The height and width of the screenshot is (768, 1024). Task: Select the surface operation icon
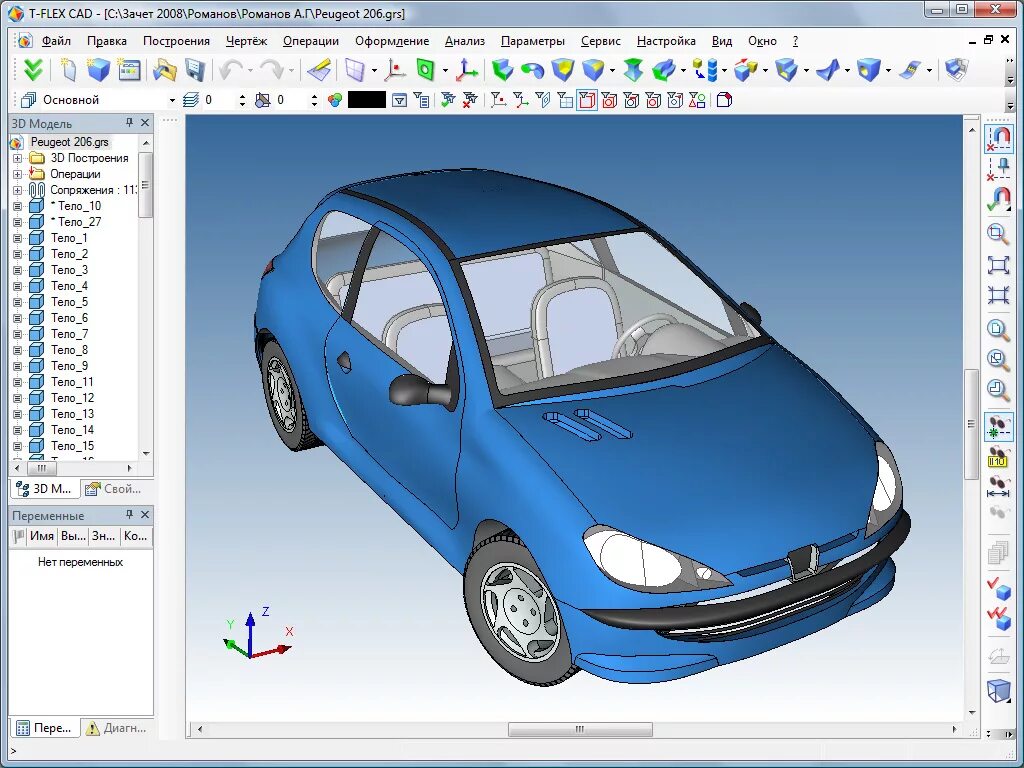[x=828, y=69]
